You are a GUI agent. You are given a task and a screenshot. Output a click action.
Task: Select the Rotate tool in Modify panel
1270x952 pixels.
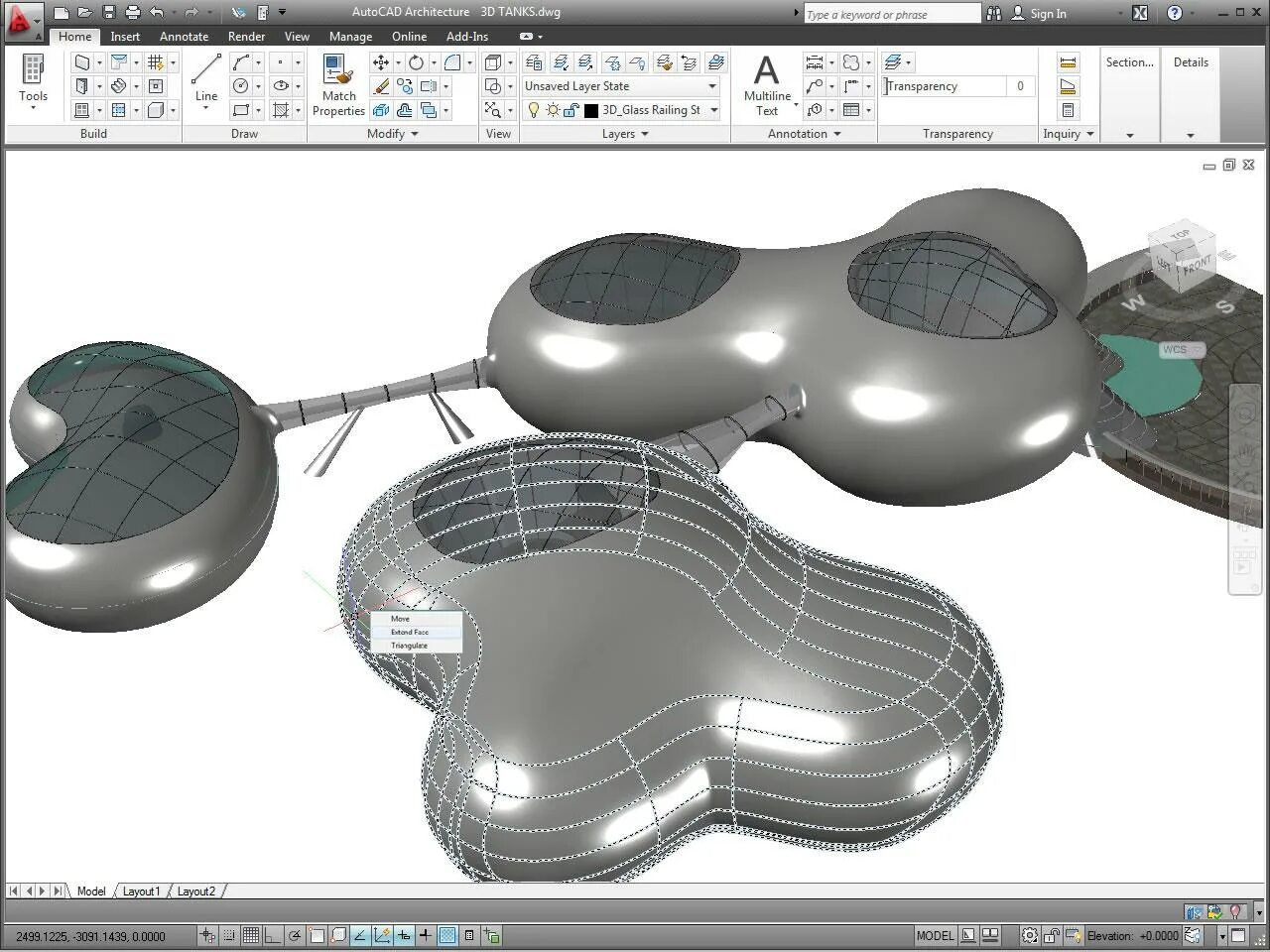tap(417, 62)
